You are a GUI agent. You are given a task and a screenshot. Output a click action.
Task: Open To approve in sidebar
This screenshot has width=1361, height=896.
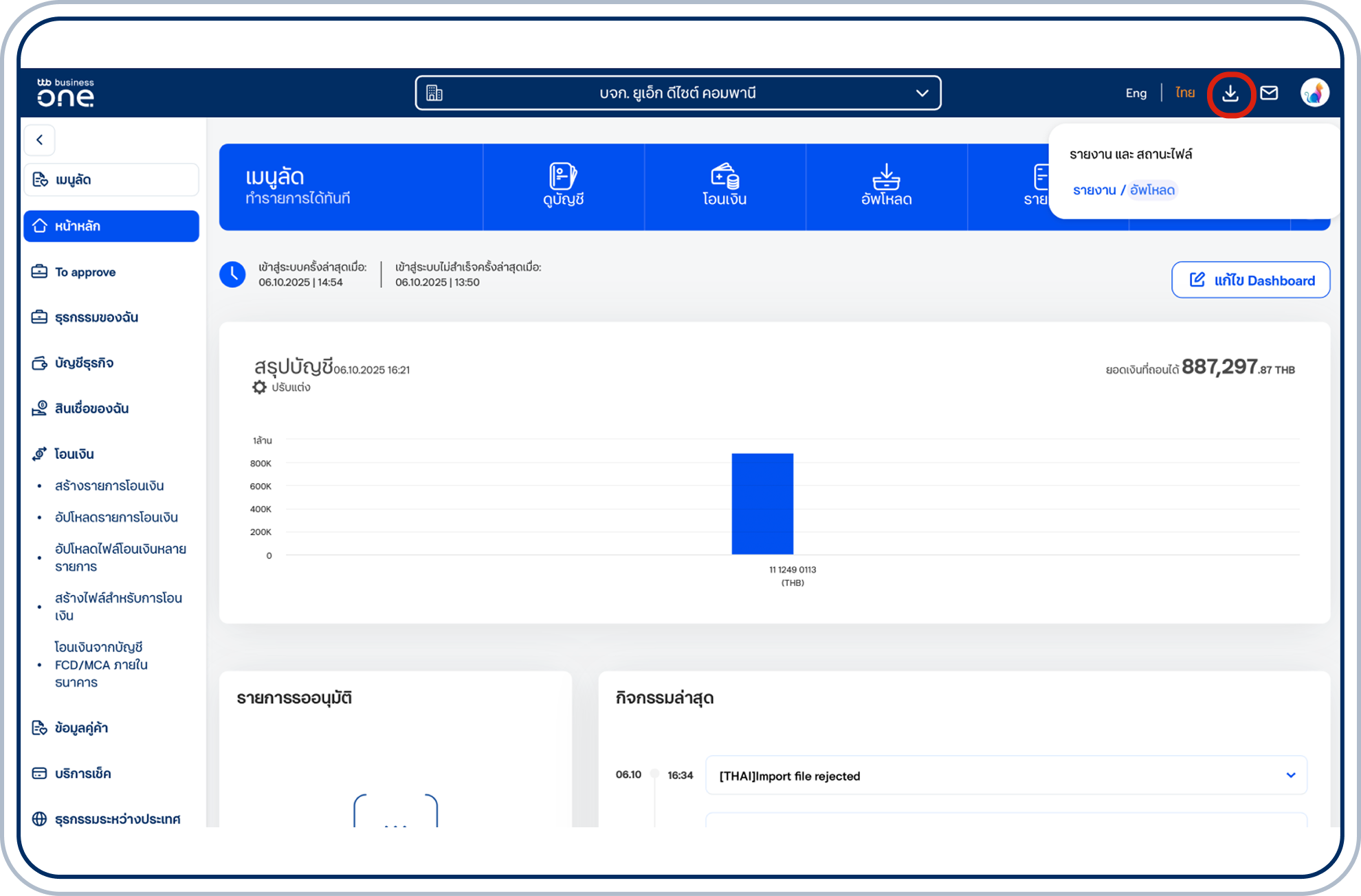pyautogui.click(x=85, y=272)
